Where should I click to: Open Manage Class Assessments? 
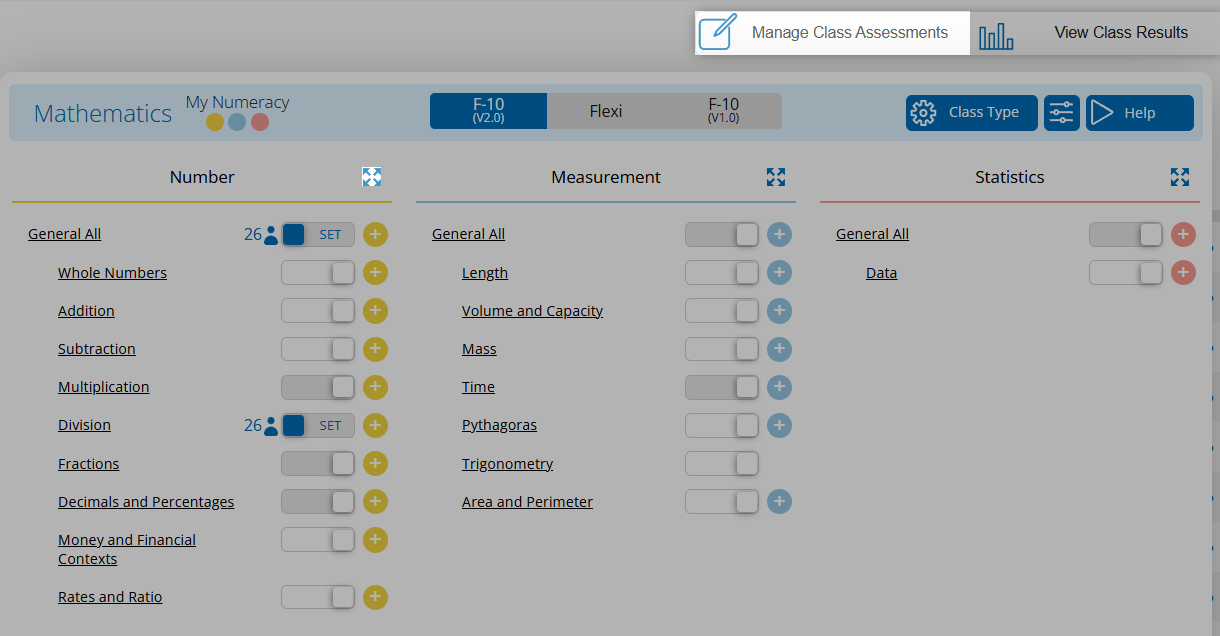click(x=832, y=33)
